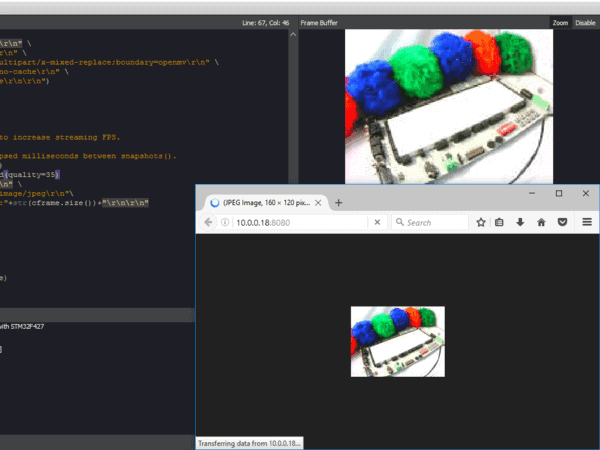Click the 10.0.0.18:8080 address field

pyautogui.click(x=300, y=222)
